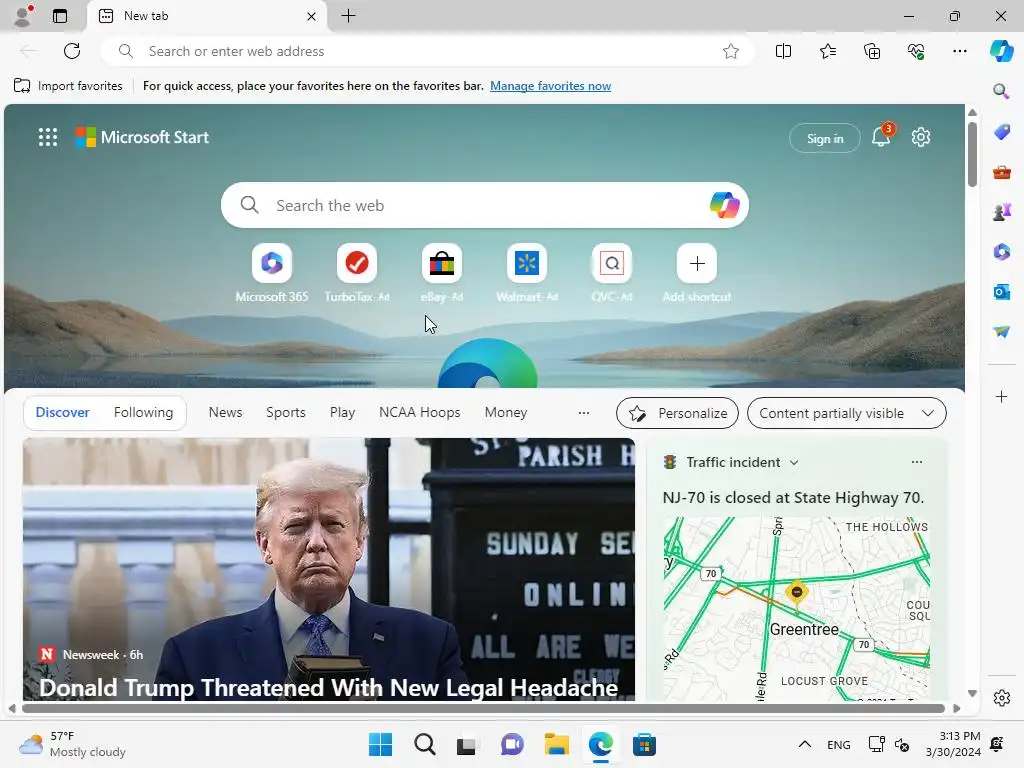1024x768 pixels.
Task: Open the Favorites list
Action: point(827,51)
